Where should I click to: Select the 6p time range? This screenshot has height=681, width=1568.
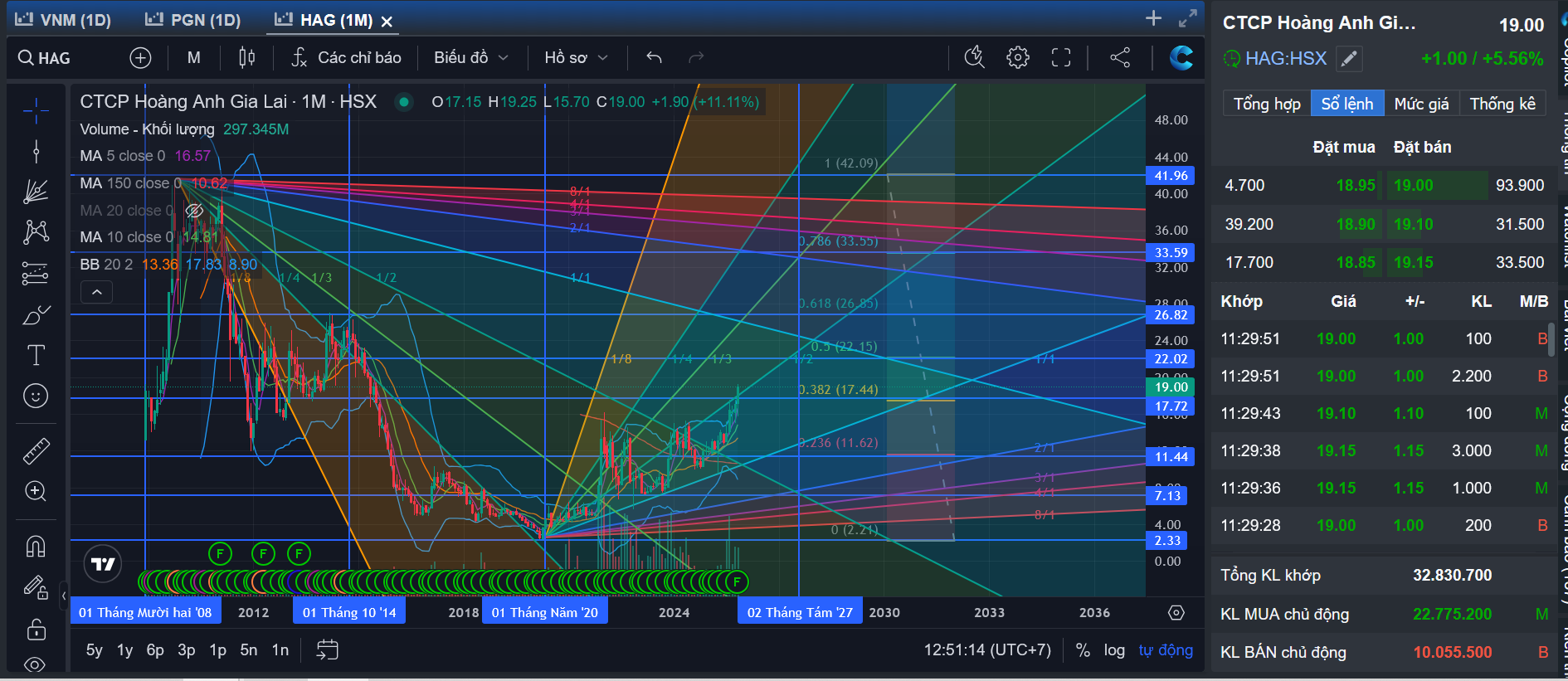[155, 650]
